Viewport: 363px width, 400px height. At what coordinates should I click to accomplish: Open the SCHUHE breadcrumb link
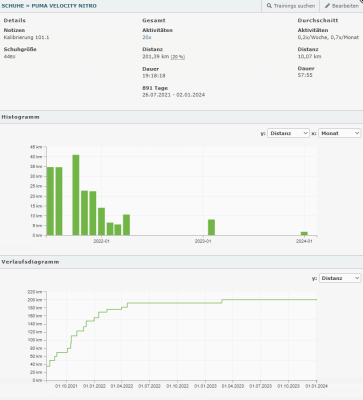pyautogui.click(x=13, y=6)
